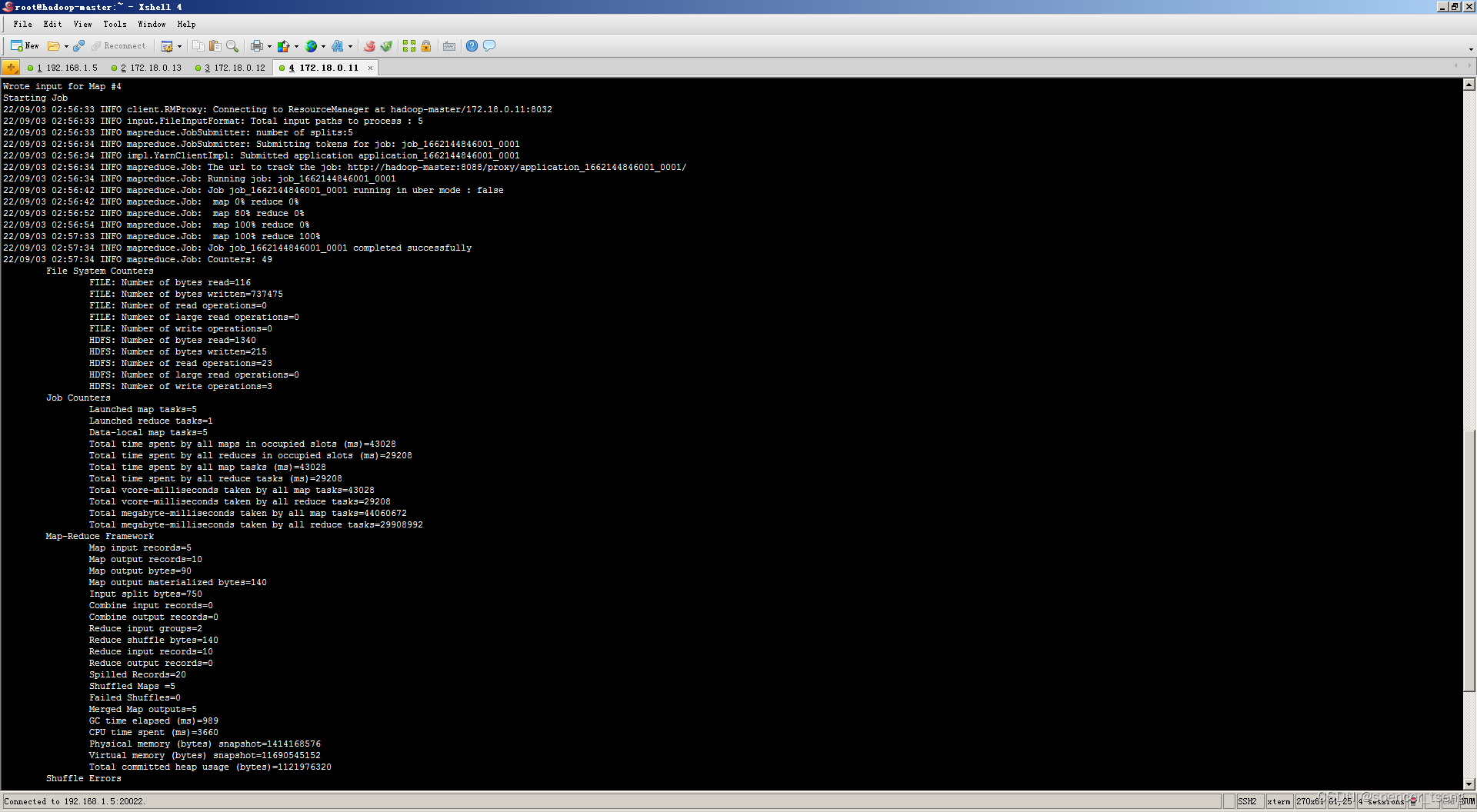Click the NUM indicator in the status bar
1477x812 pixels.
[1468, 801]
